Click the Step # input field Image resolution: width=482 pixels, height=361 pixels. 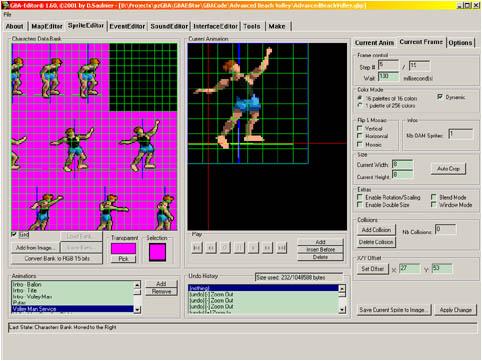[x=388, y=65]
